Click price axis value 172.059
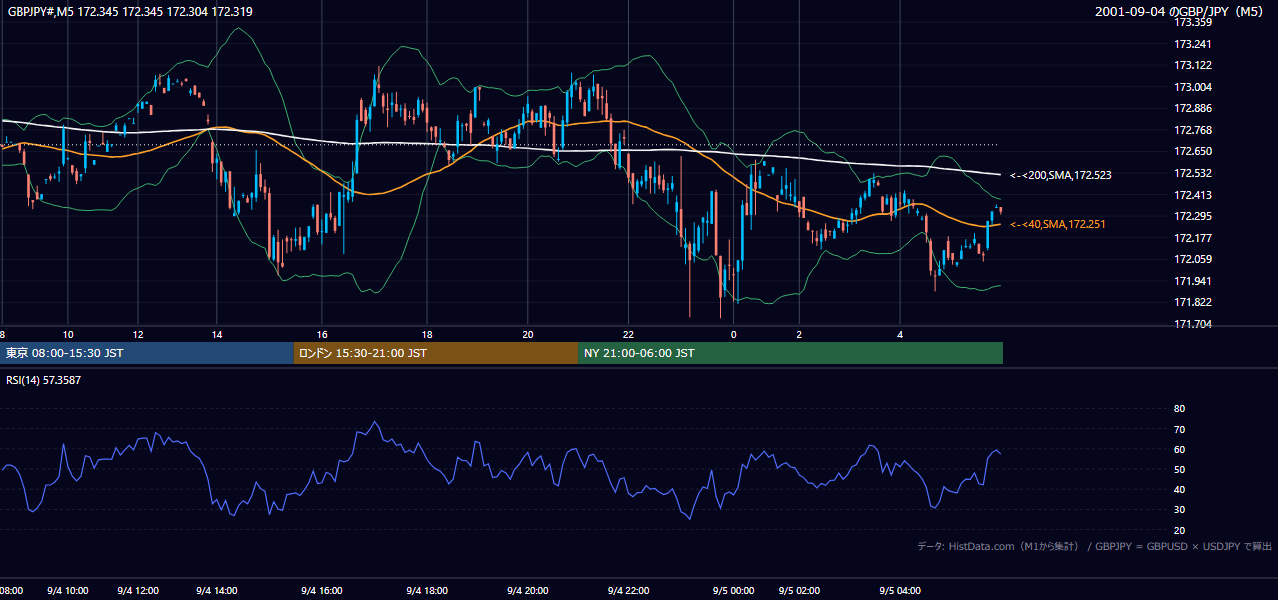This screenshot has width=1278, height=600. (x=1193, y=260)
